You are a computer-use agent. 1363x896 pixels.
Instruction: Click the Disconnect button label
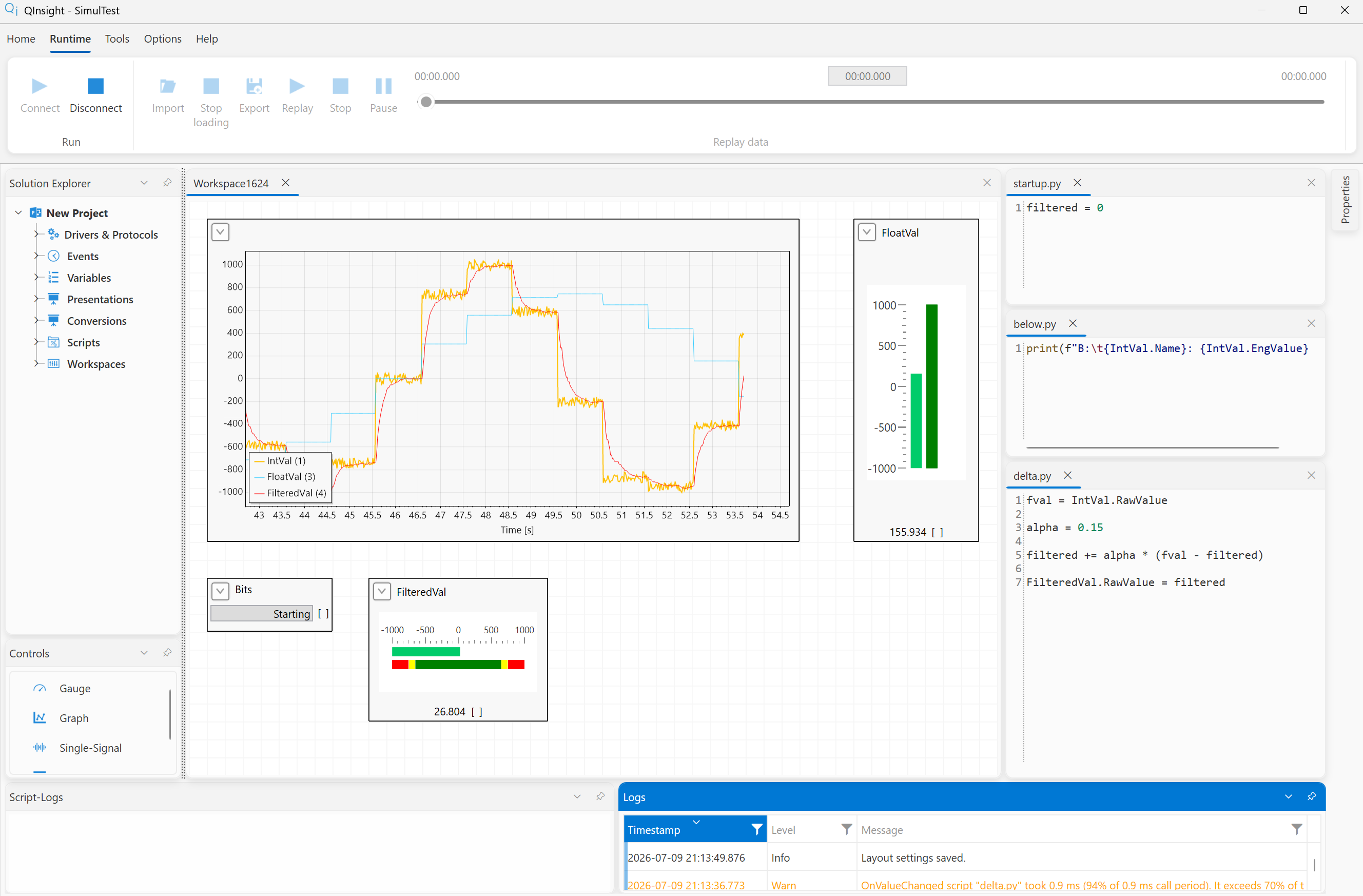pos(95,108)
